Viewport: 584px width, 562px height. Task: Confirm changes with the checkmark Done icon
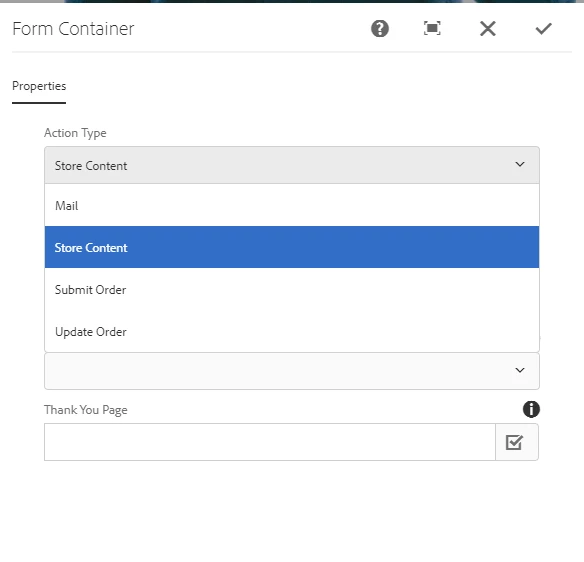point(543,29)
